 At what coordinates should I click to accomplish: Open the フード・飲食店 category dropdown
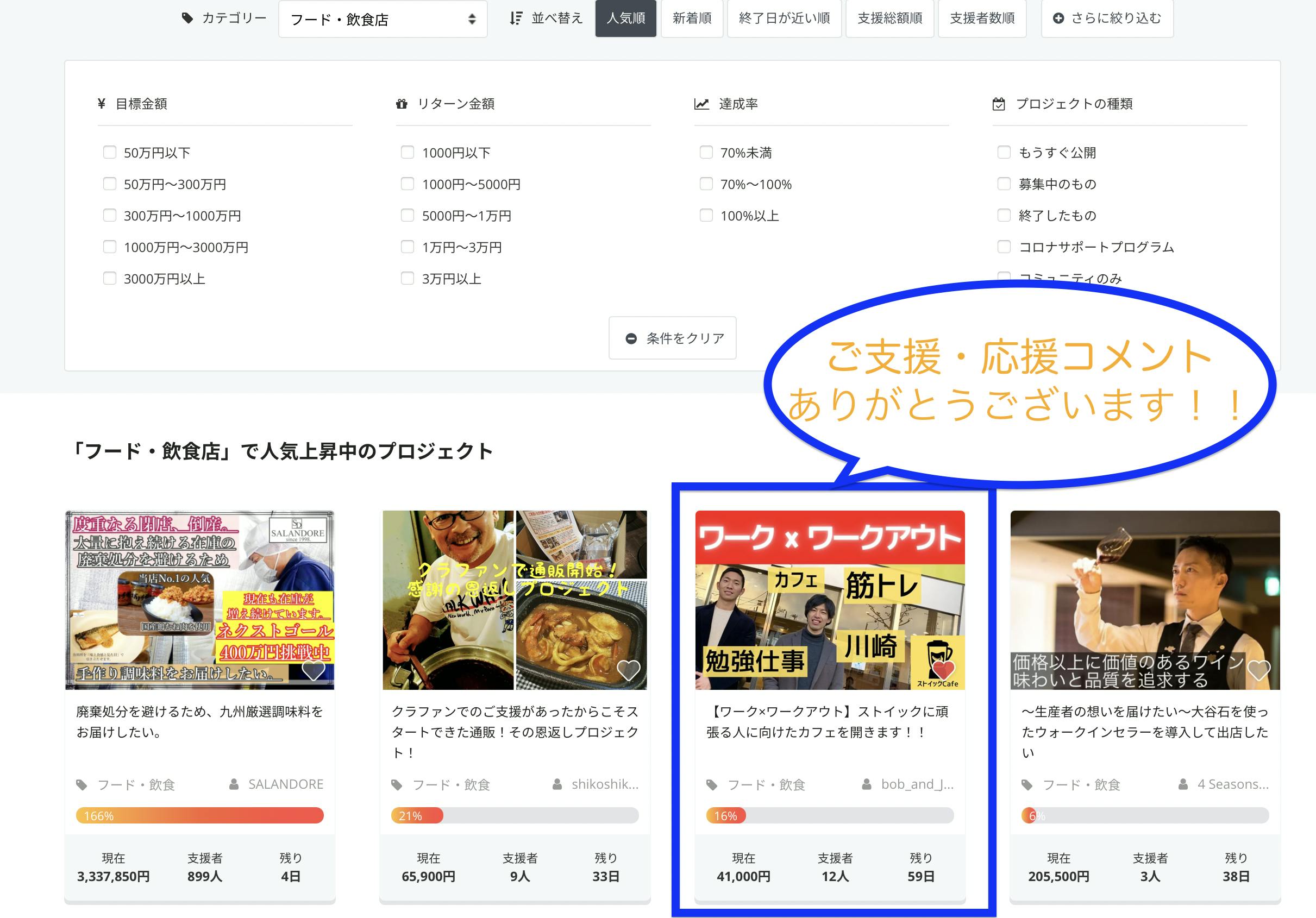pos(383,20)
